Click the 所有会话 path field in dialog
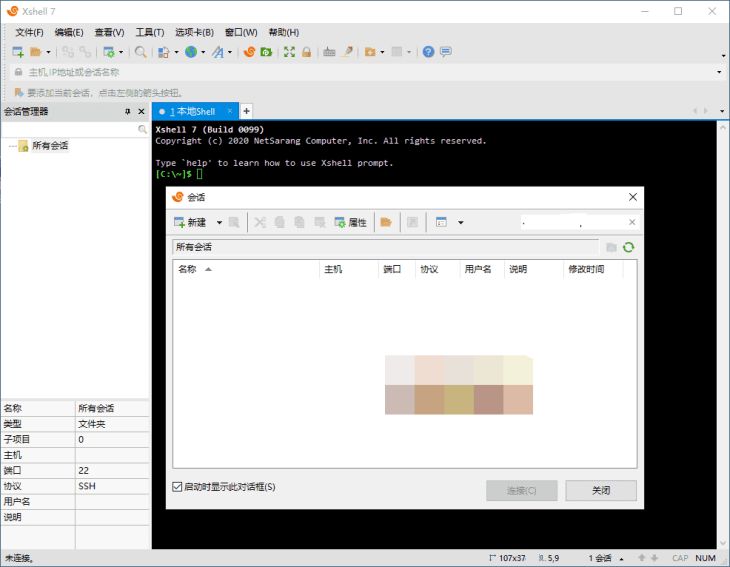Image resolution: width=730 pixels, height=567 pixels. click(385, 247)
